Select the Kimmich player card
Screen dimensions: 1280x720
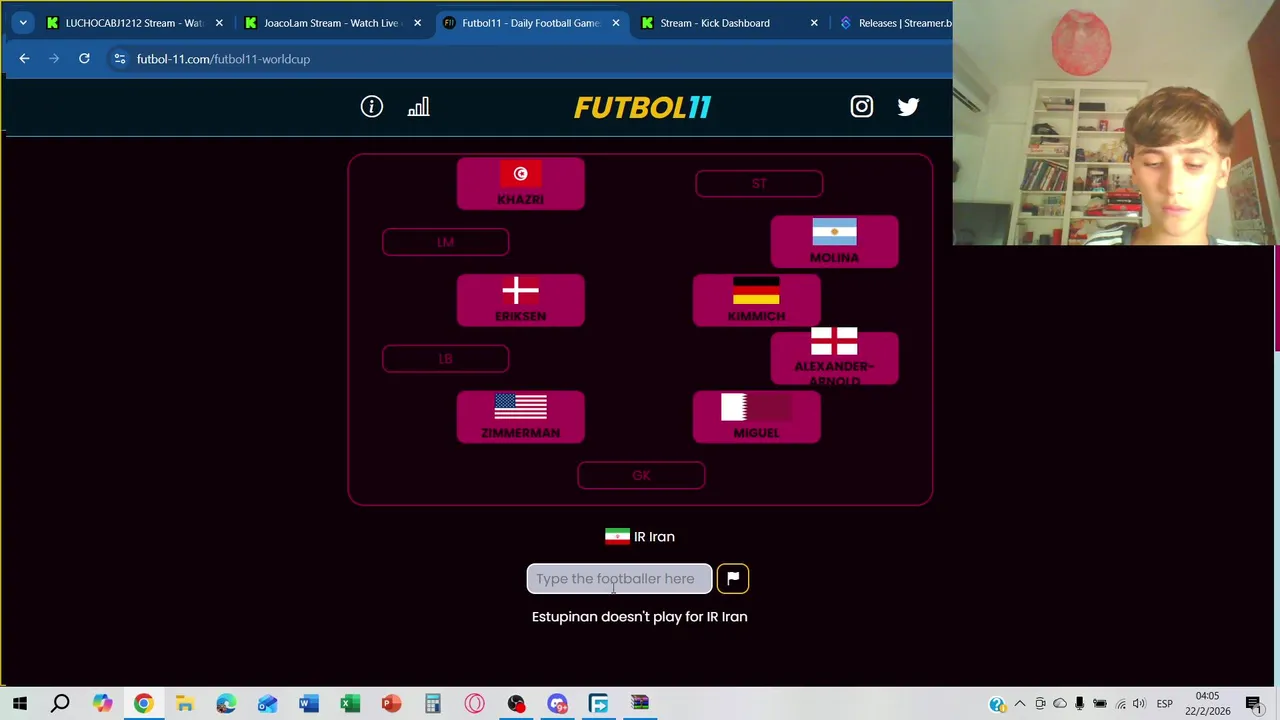(x=757, y=300)
